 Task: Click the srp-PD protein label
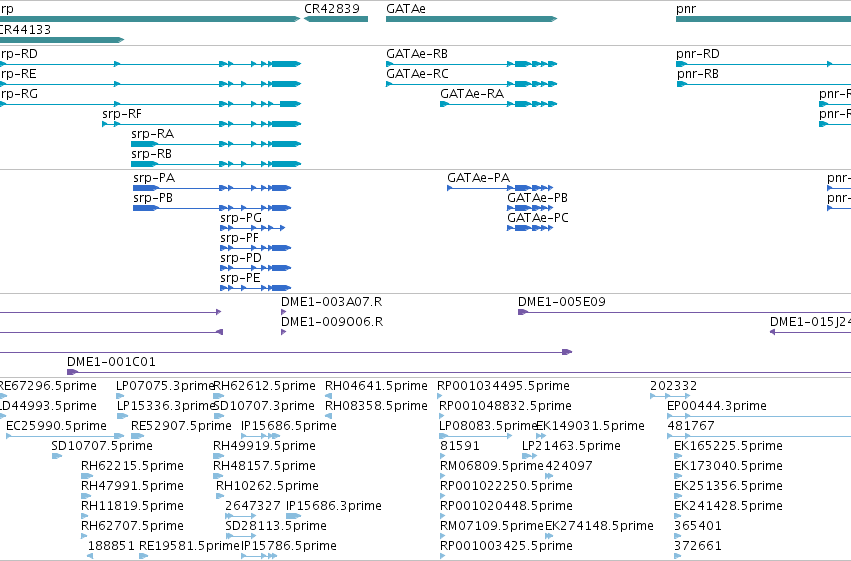coord(241,258)
